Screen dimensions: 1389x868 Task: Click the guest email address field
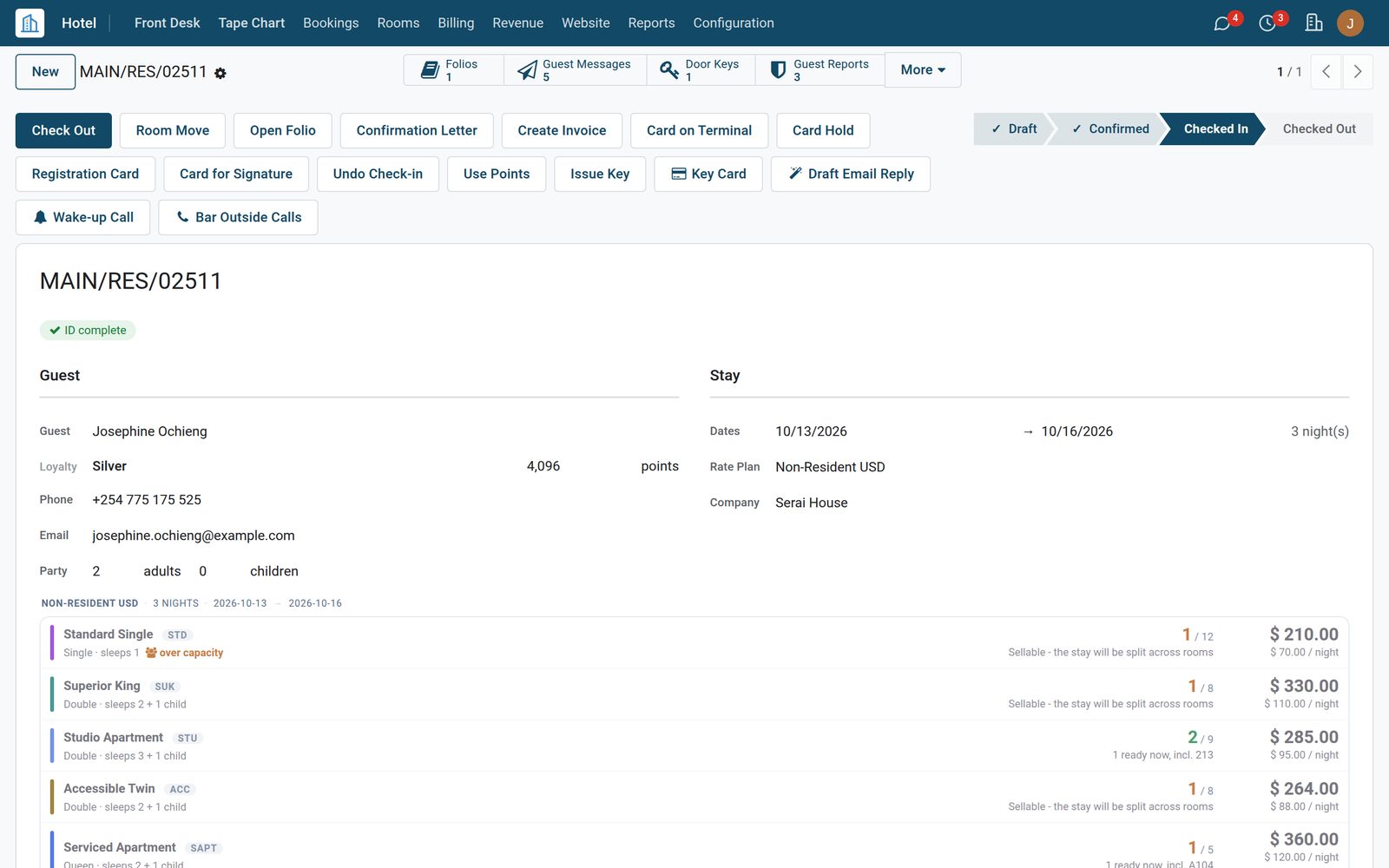[x=194, y=536]
